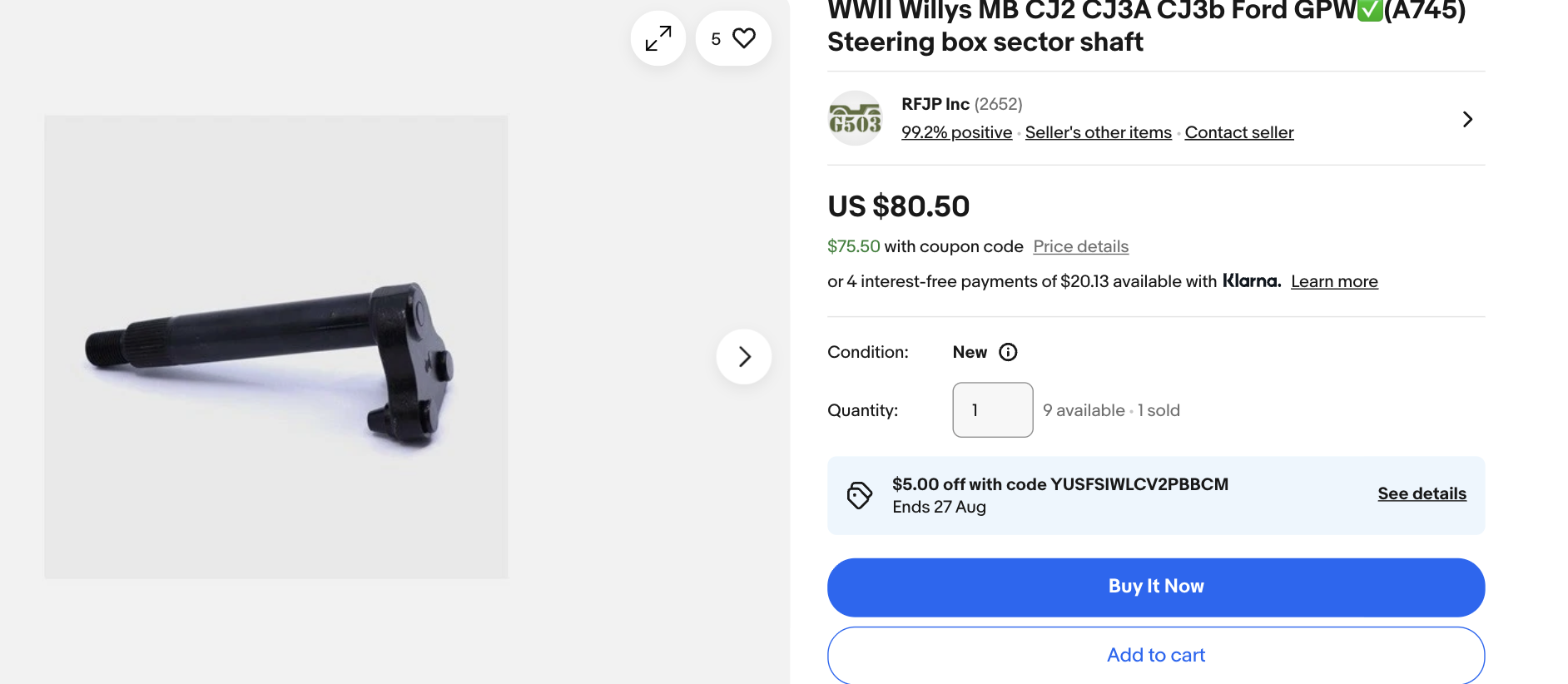Show condition info for New

click(1008, 352)
